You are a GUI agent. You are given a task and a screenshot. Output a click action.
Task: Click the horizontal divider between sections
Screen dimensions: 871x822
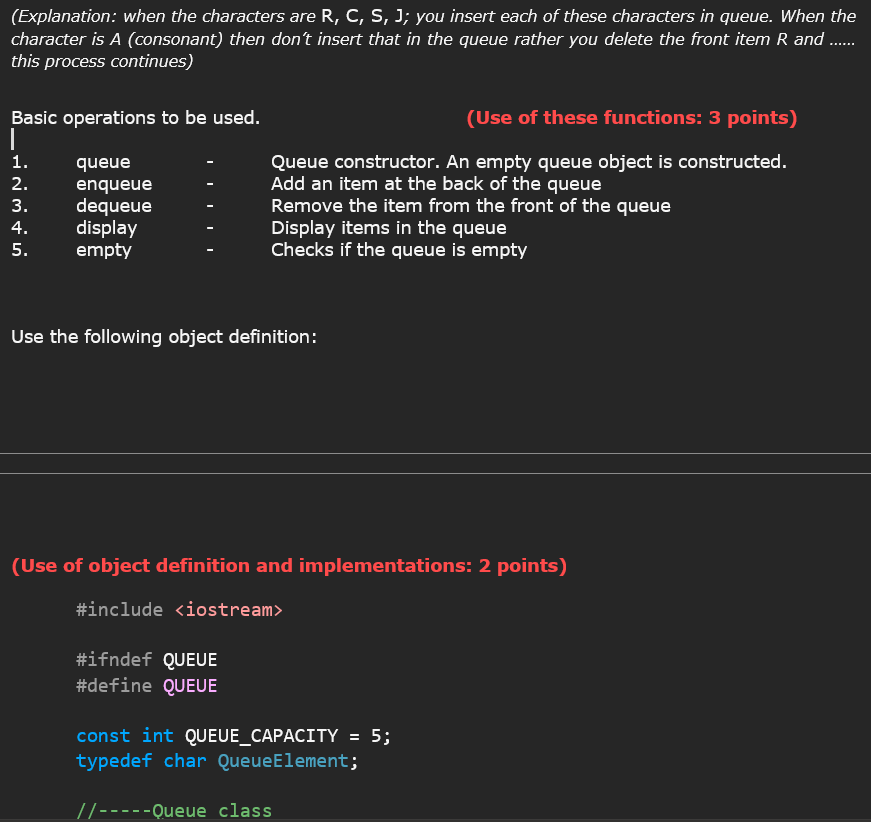pos(435,463)
